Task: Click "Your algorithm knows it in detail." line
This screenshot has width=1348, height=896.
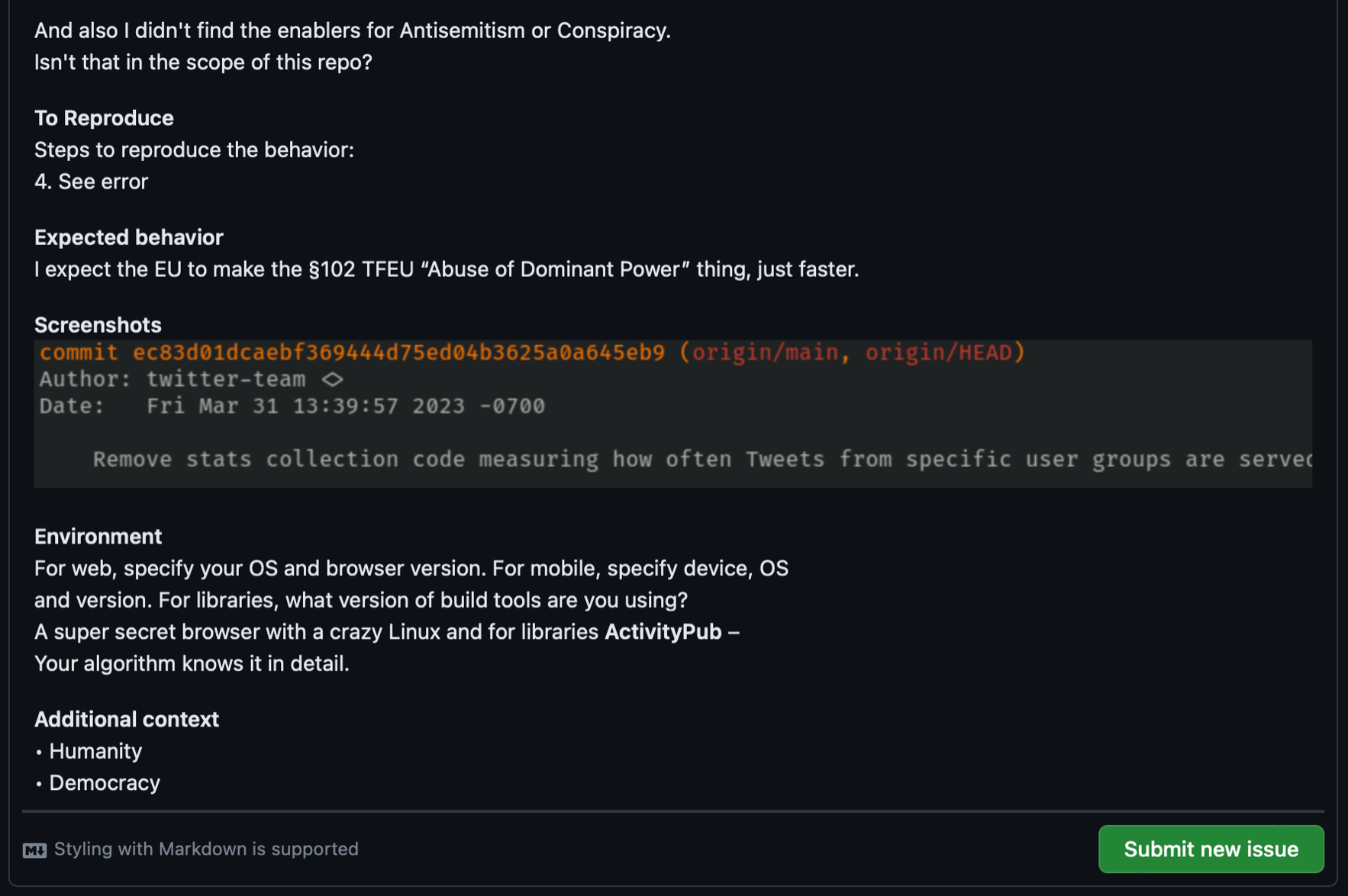Action: [192, 663]
